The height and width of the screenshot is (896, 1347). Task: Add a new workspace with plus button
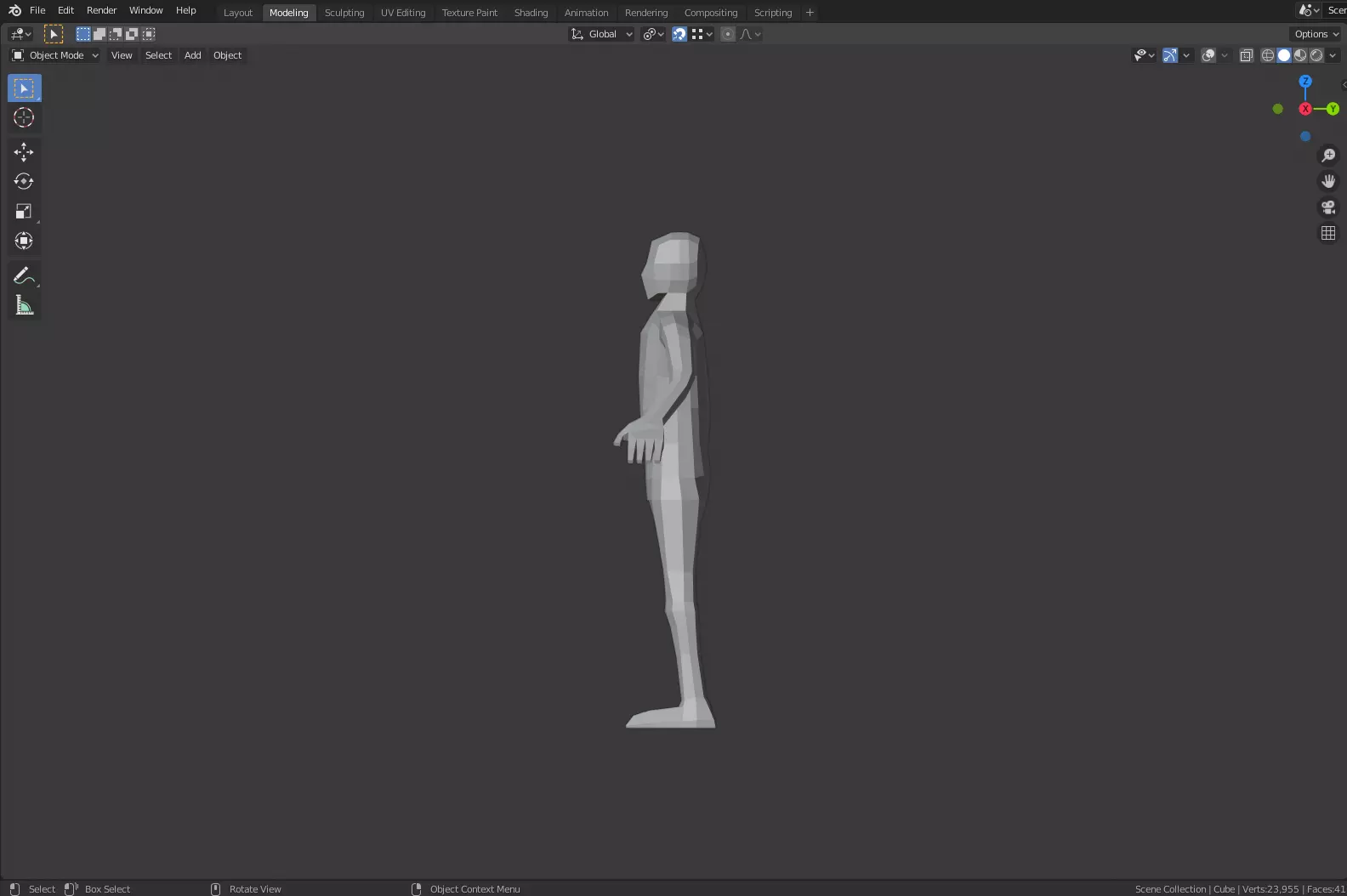click(x=810, y=13)
